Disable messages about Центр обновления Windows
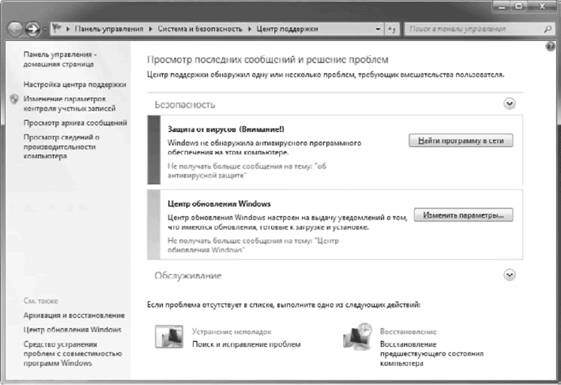This screenshot has width=561, height=385. 253,245
